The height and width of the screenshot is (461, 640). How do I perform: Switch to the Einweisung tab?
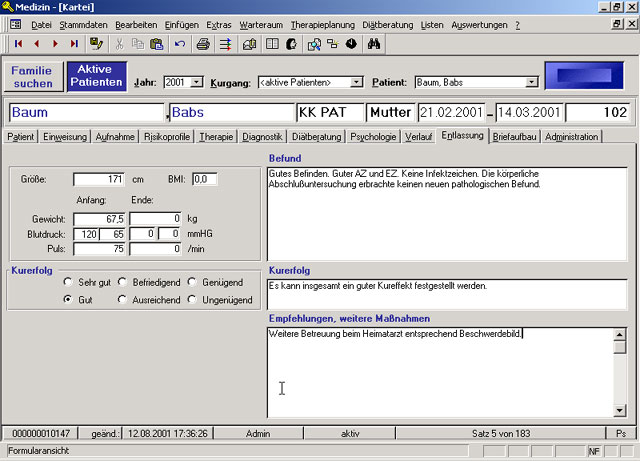point(65,137)
